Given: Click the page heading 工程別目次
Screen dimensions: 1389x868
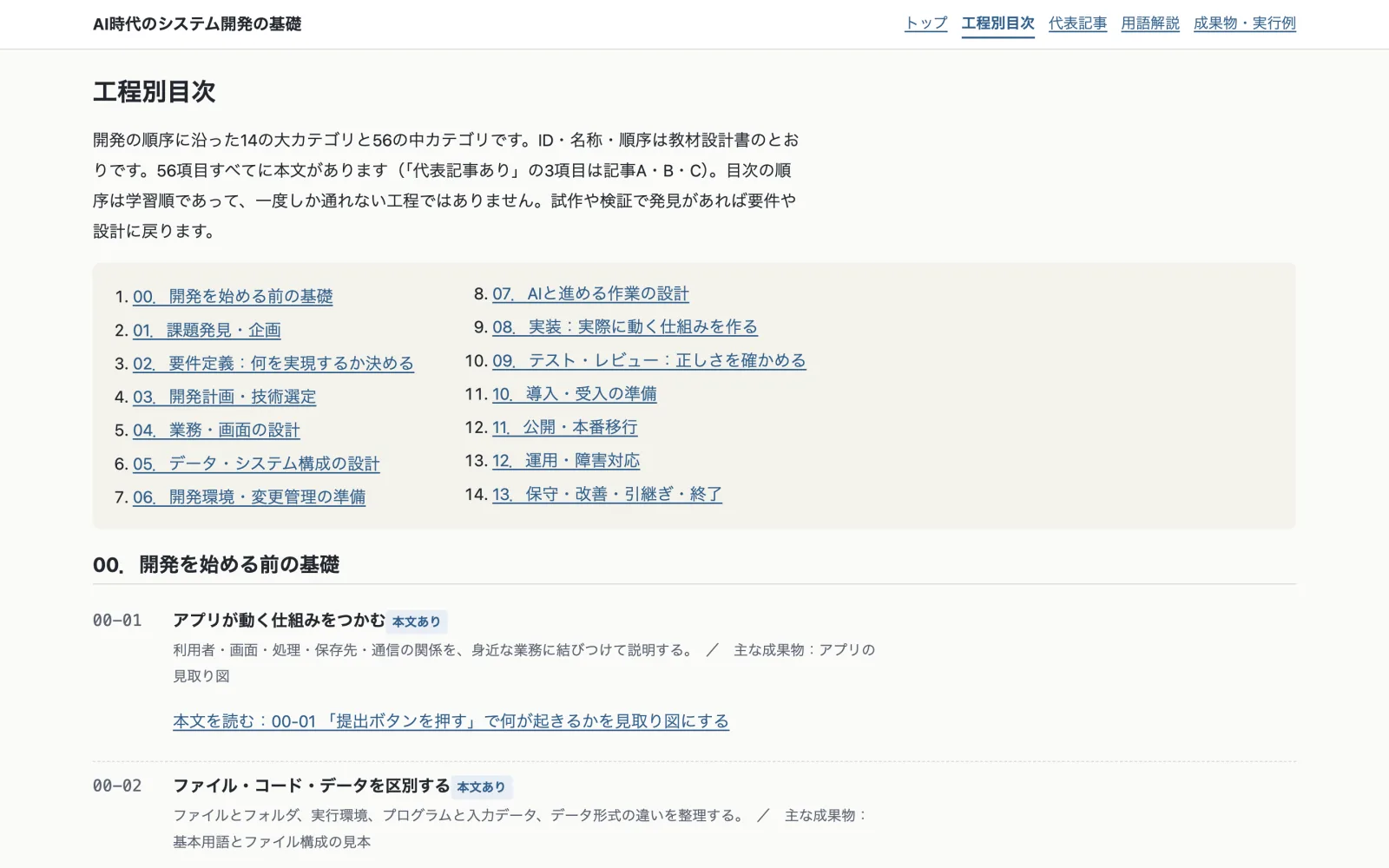Looking at the screenshot, I should coord(155,92).
